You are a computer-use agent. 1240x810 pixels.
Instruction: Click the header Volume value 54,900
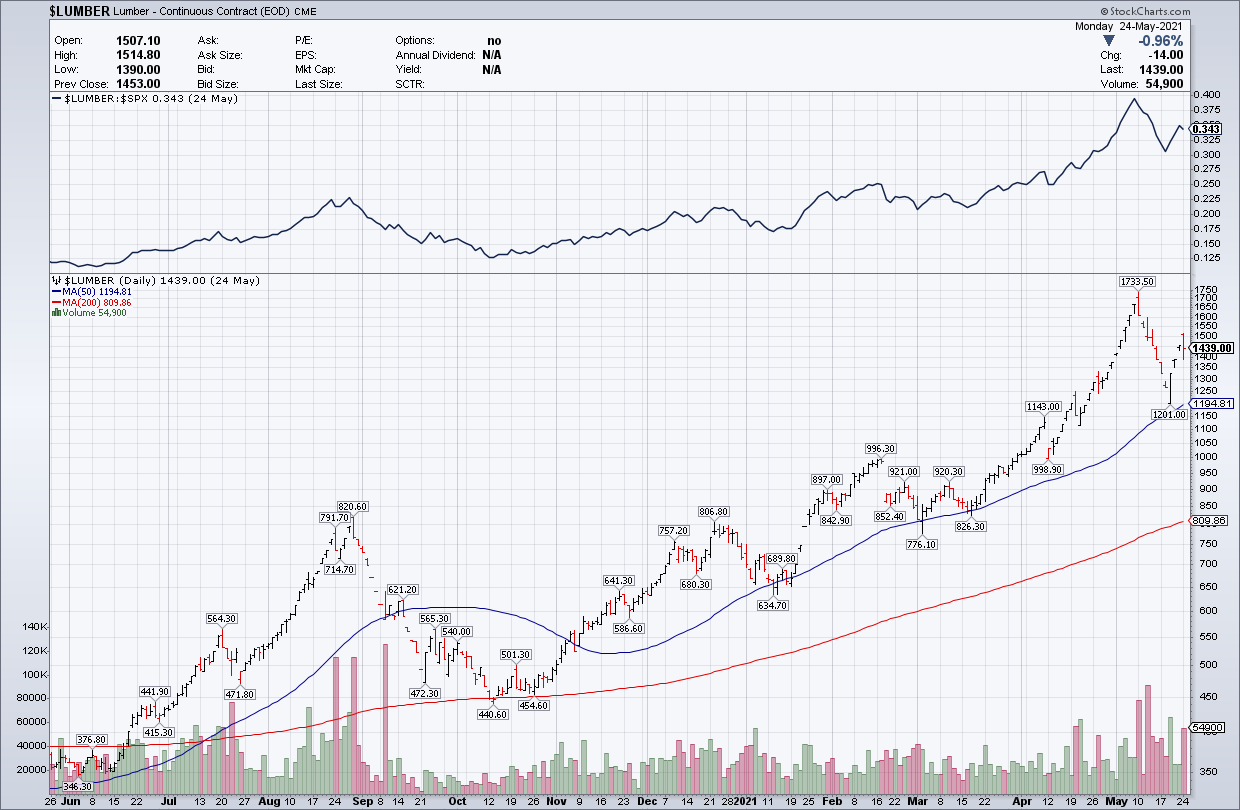(x=1165, y=85)
